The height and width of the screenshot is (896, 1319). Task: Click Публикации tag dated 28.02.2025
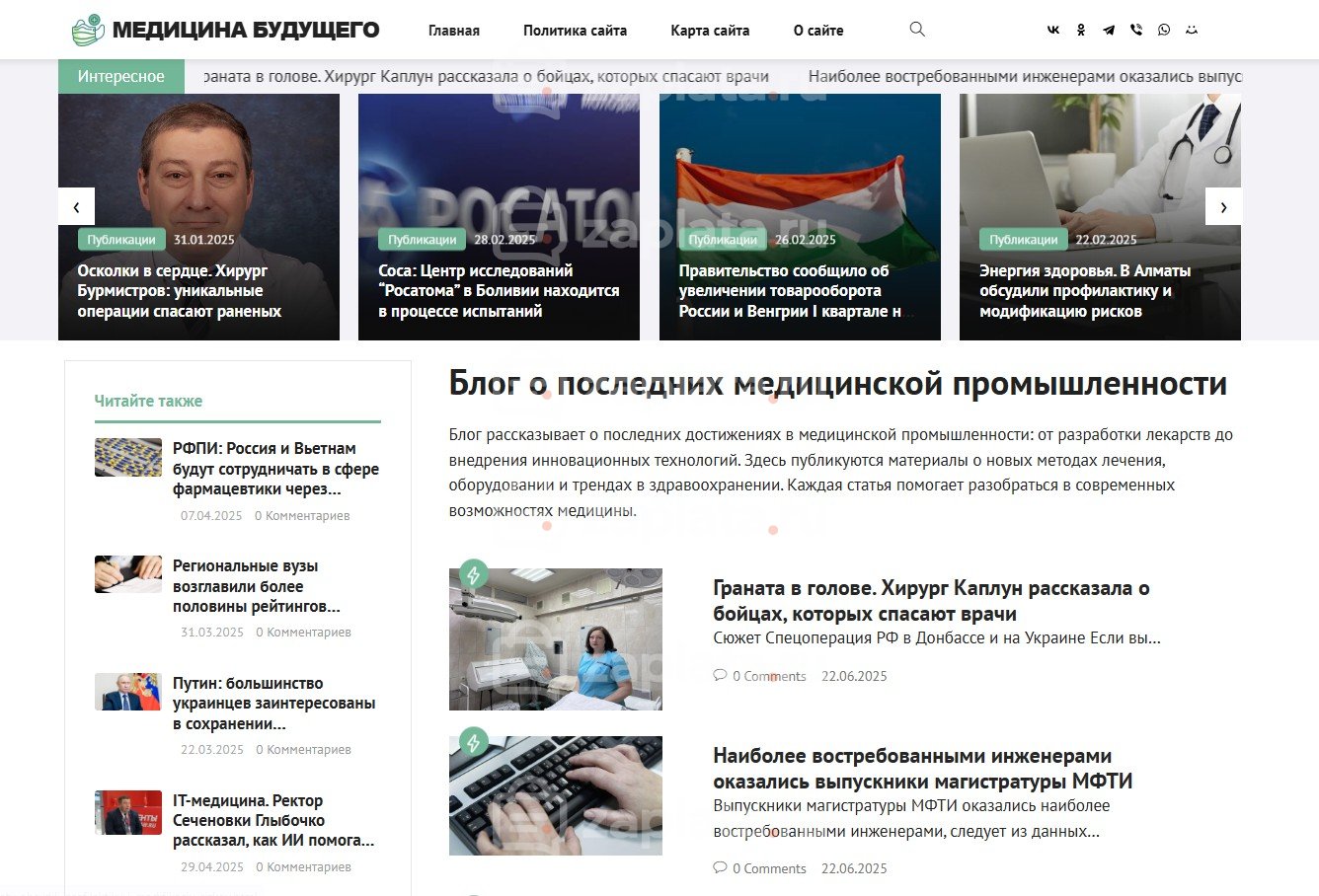tap(422, 240)
